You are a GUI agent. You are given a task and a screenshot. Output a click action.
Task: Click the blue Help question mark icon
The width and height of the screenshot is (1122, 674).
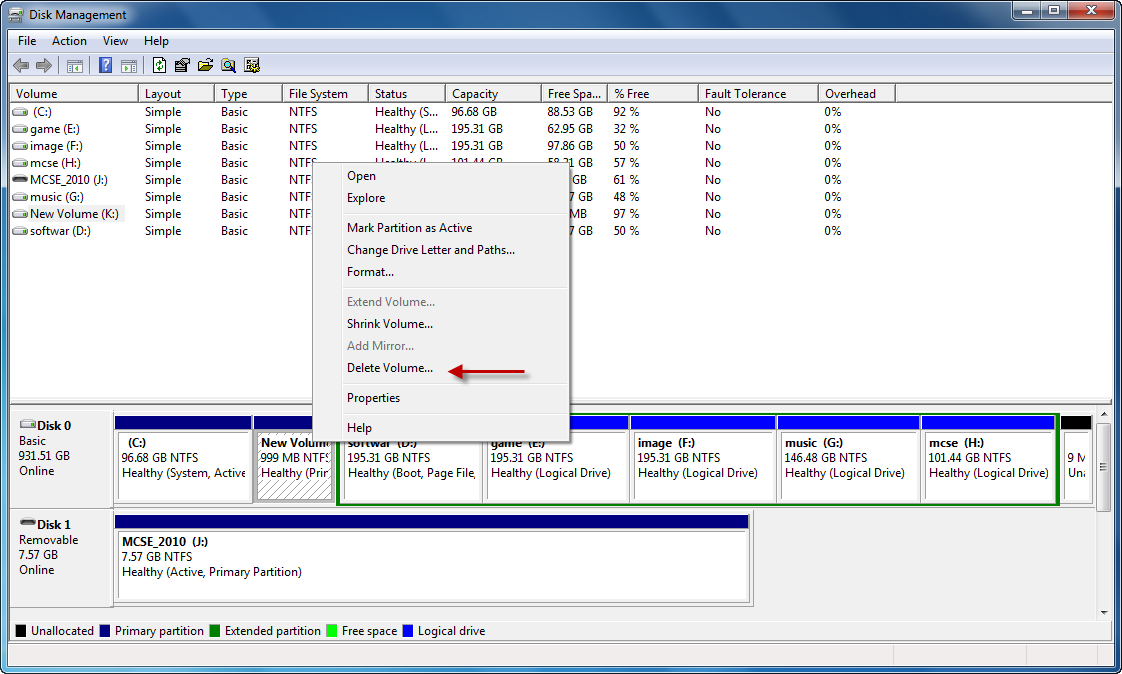click(x=105, y=66)
